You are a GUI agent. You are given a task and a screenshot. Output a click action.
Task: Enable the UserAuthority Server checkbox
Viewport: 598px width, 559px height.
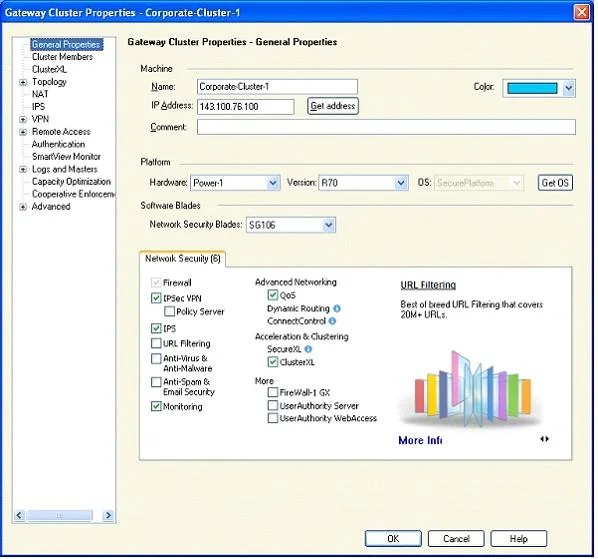pyautogui.click(x=273, y=405)
